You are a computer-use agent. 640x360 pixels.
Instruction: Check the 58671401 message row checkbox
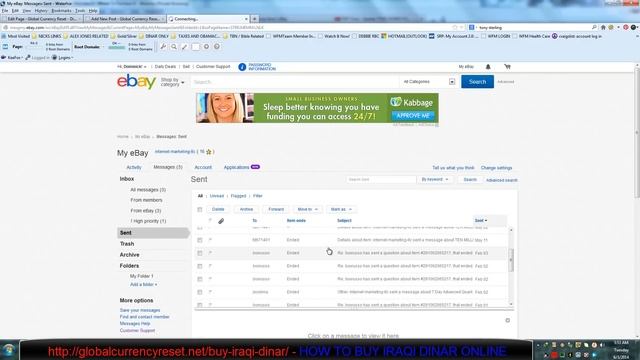pyautogui.click(x=200, y=240)
